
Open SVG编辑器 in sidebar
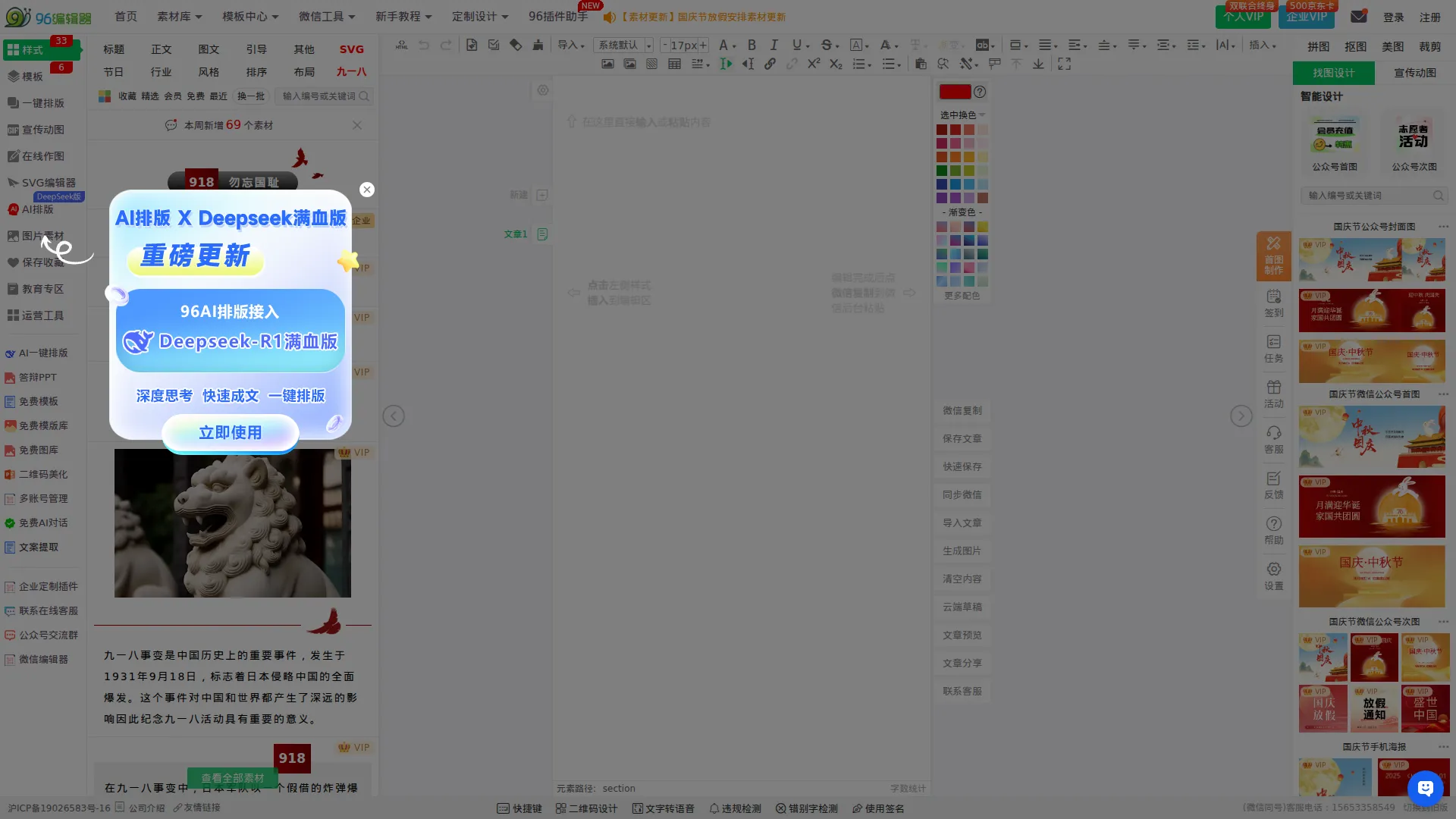click(42, 183)
